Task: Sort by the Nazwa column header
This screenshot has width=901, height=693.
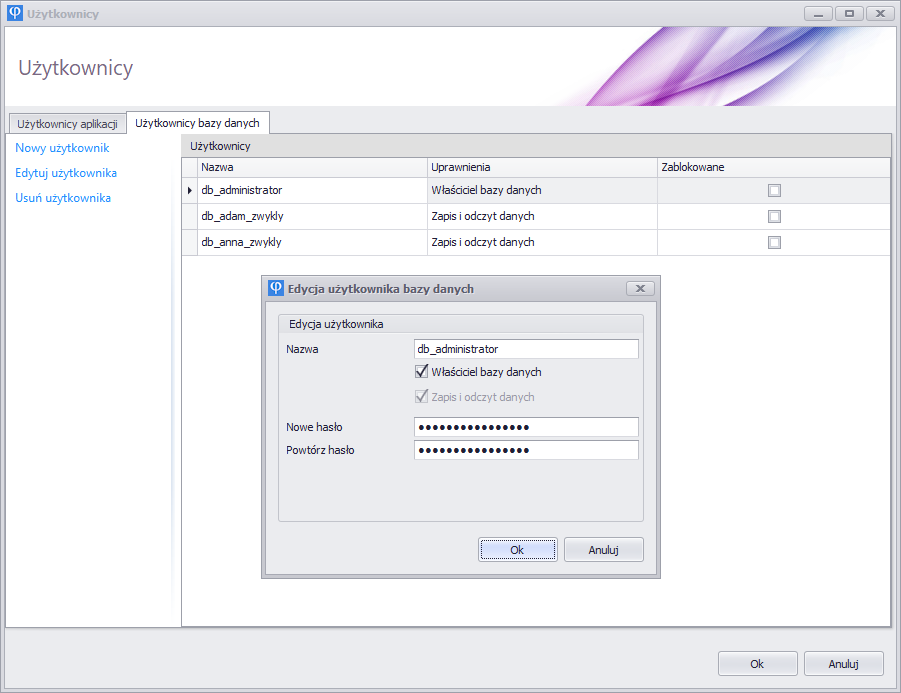Action: pos(312,167)
